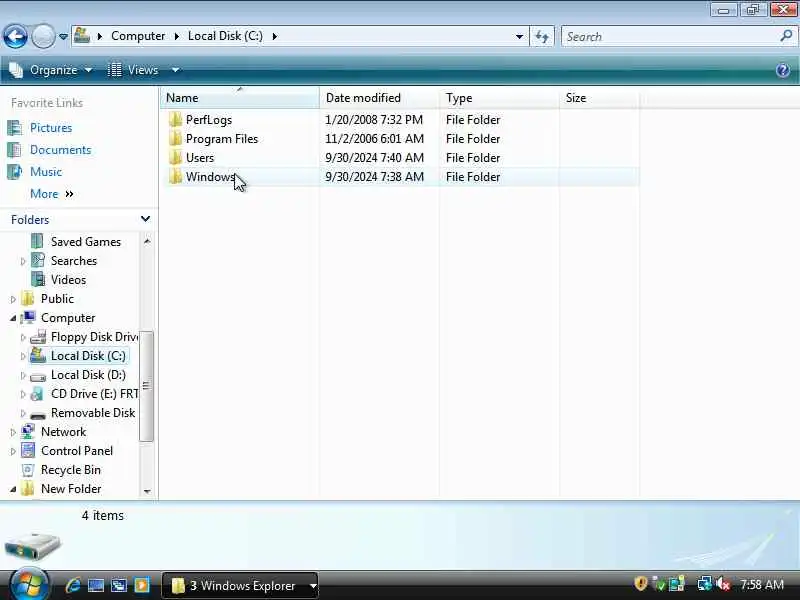Select the Program Files folder icon

click(x=175, y=139)
